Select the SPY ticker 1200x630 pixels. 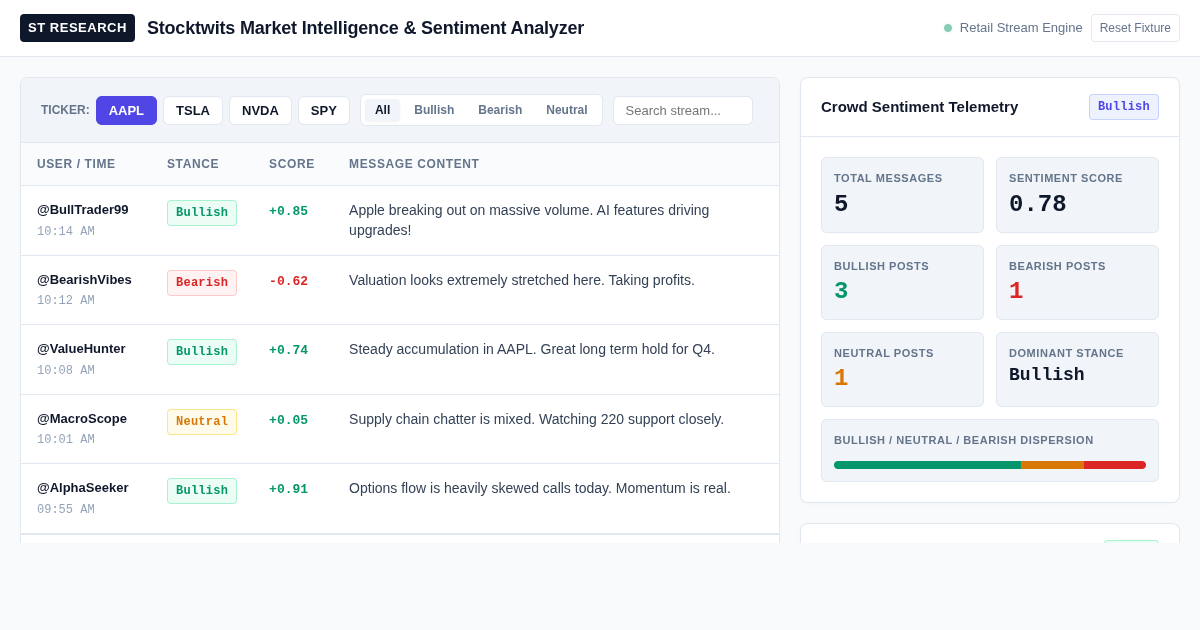(x=324, y=110)
